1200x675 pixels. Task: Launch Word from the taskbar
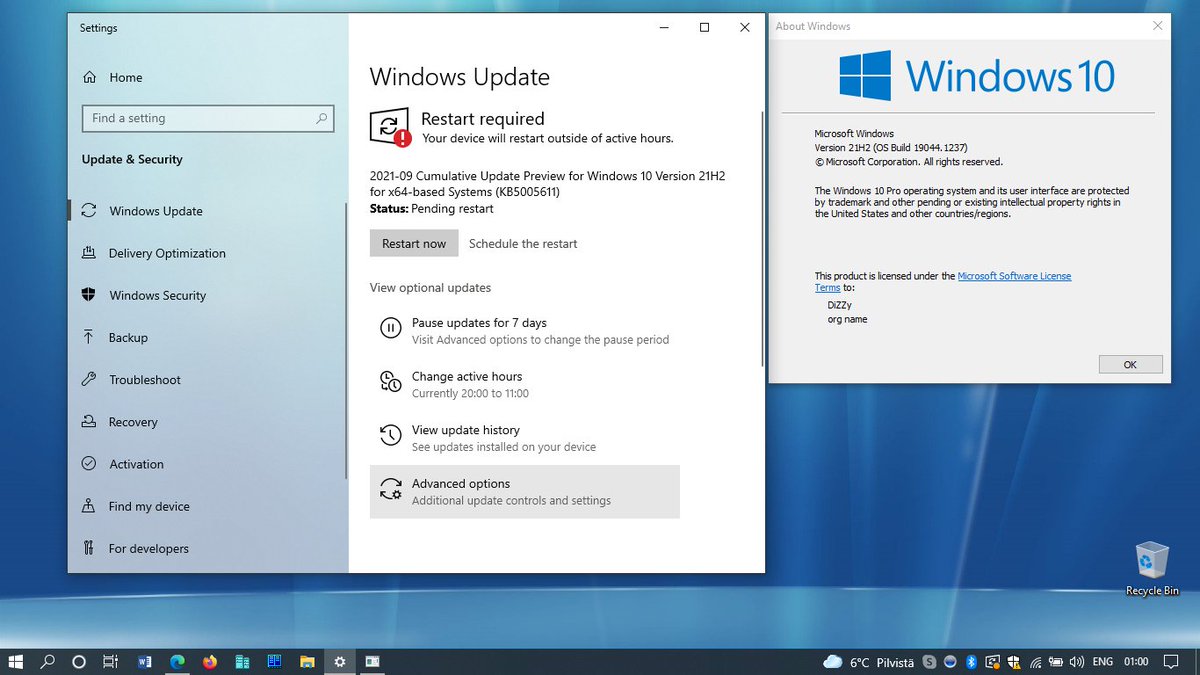[x=144, y=662]
